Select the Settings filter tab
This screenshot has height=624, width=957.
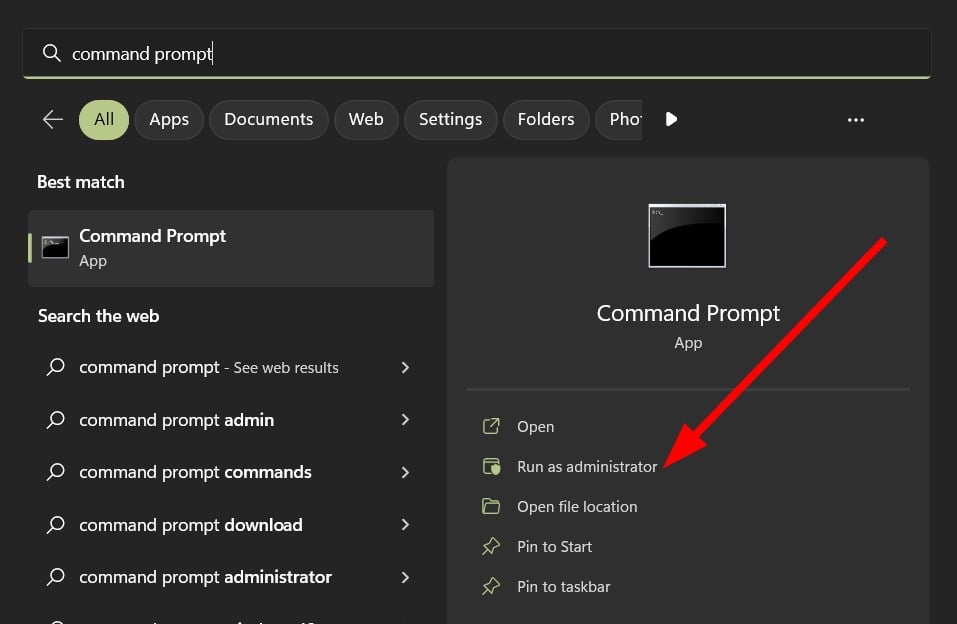pyautogui.click(x=450, y=119)
